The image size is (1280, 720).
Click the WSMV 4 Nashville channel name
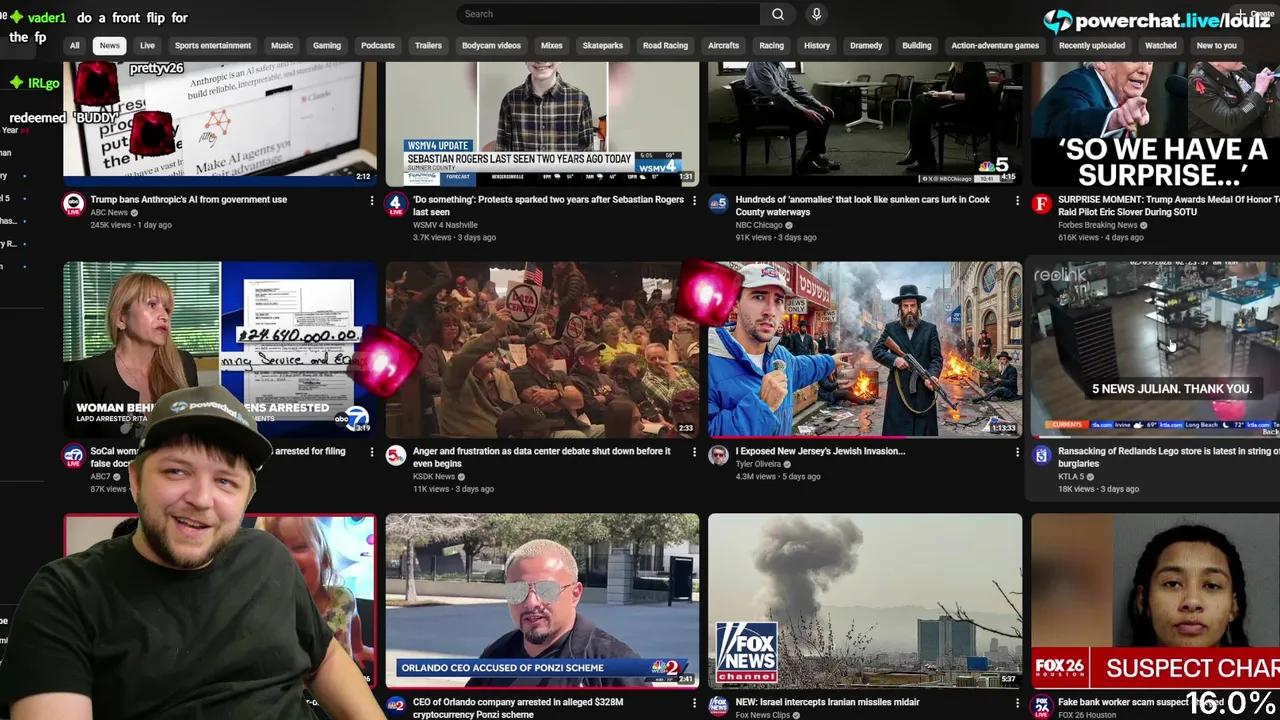point(445,225)
